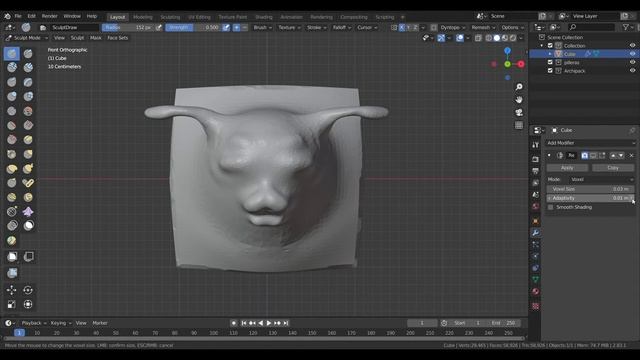The height and width of the screenshot is (360, 640).
Task: Select the Draw sculpt brush tool
Action: (x=12, y=53)
